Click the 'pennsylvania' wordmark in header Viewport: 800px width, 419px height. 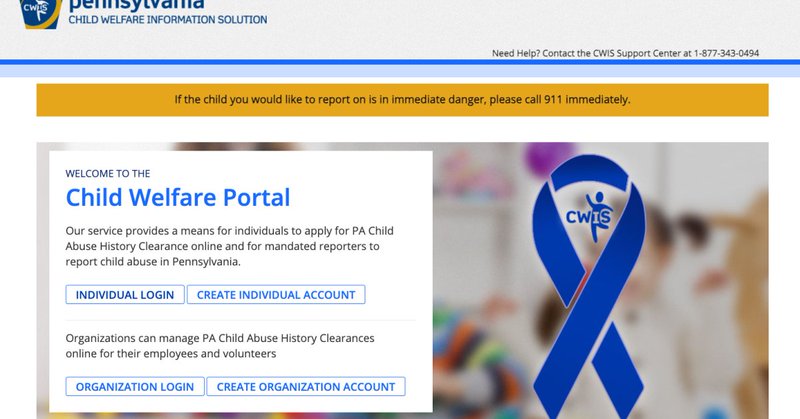(136, 5)
